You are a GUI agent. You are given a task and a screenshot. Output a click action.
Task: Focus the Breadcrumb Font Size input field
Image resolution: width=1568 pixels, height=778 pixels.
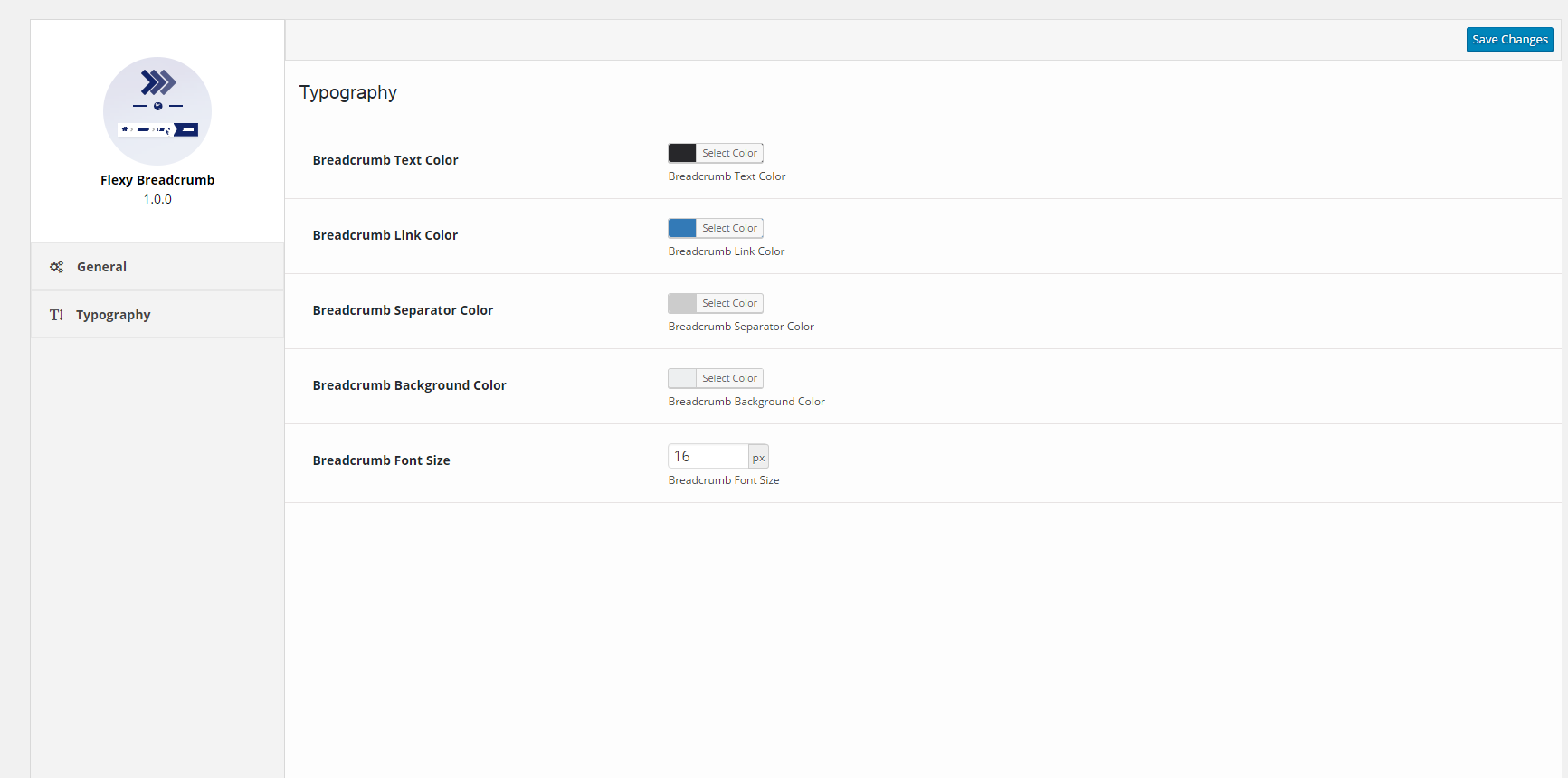(708, 456)
